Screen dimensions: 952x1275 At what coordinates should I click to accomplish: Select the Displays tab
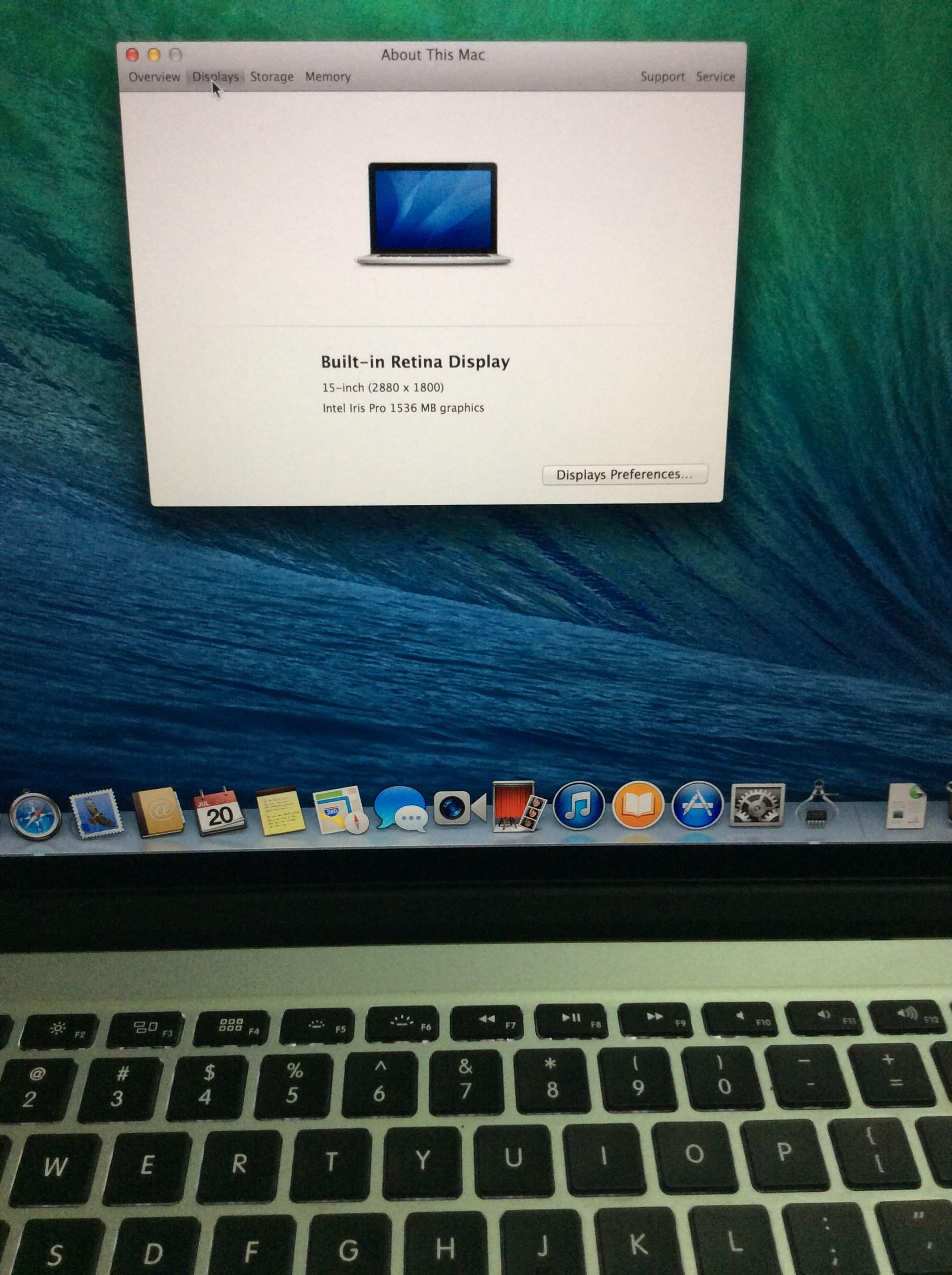click(215, 77)
